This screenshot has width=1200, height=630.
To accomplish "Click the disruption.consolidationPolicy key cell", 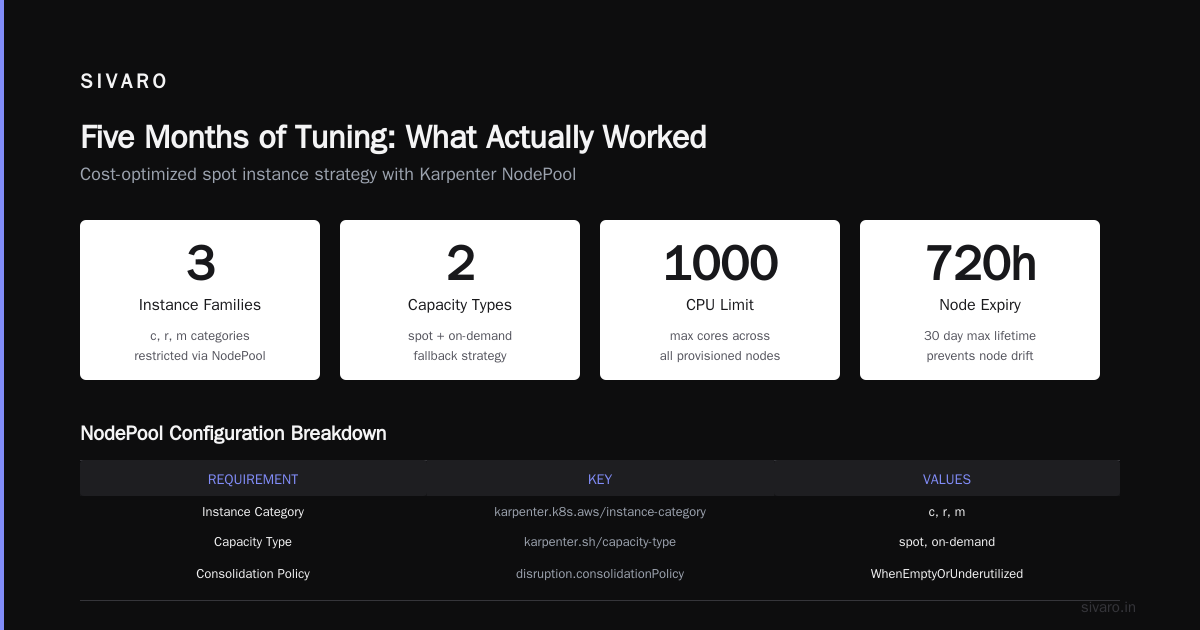I will (x=600, y=574).
